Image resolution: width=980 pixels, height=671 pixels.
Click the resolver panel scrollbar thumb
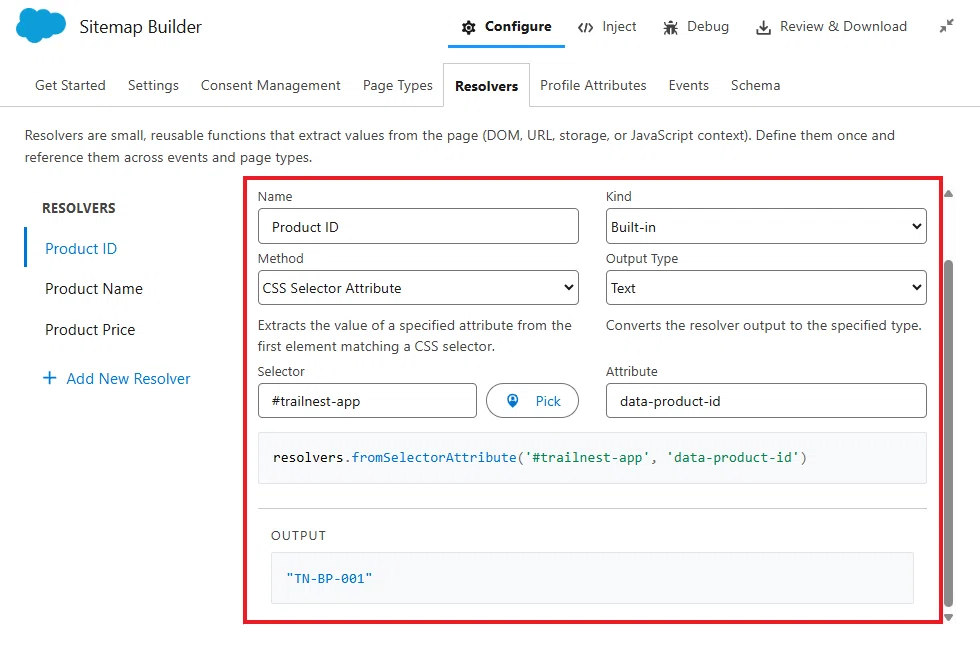coord(948,433)
